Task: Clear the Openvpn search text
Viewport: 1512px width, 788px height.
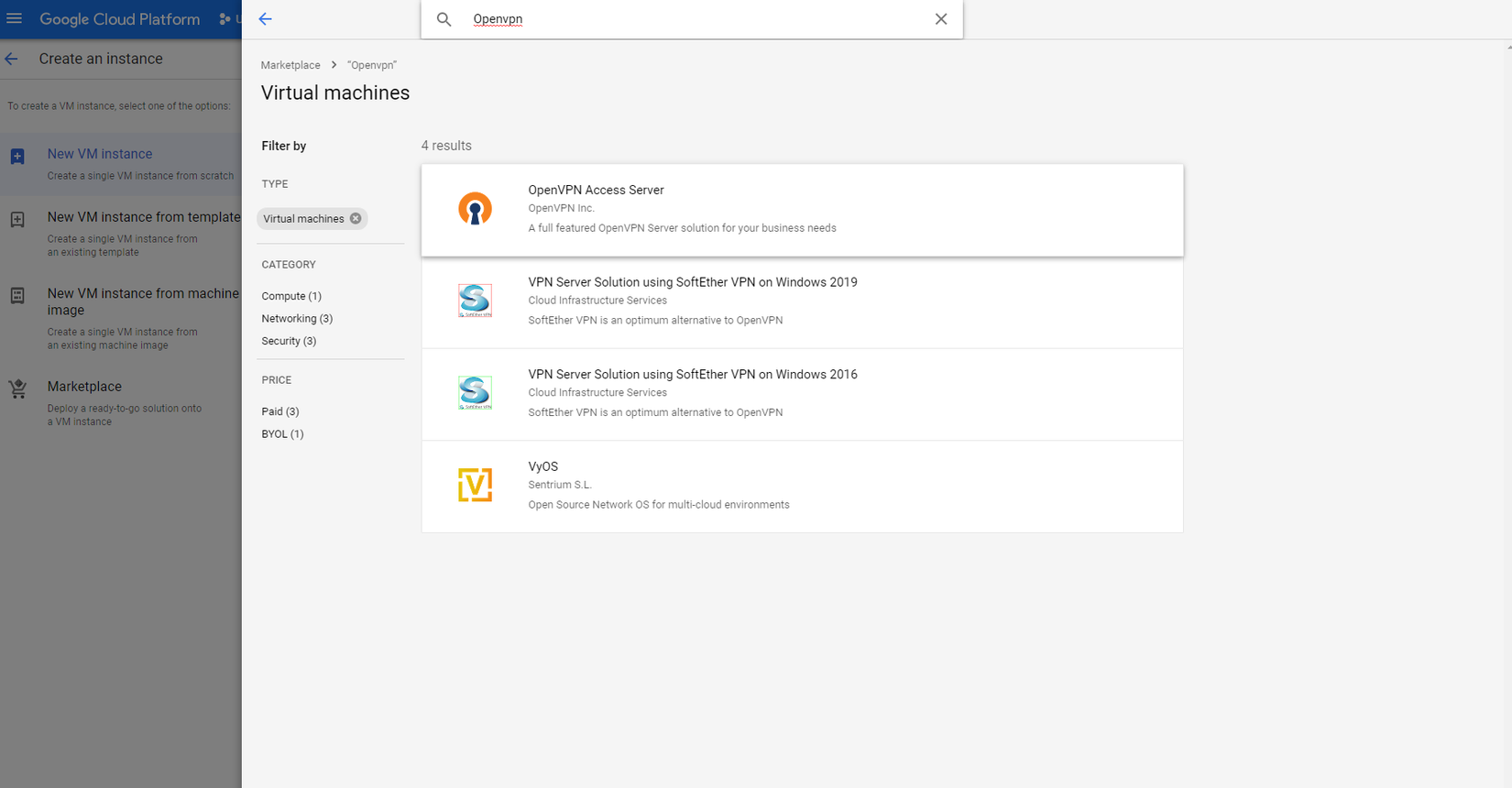Action: tap(941, 19)
